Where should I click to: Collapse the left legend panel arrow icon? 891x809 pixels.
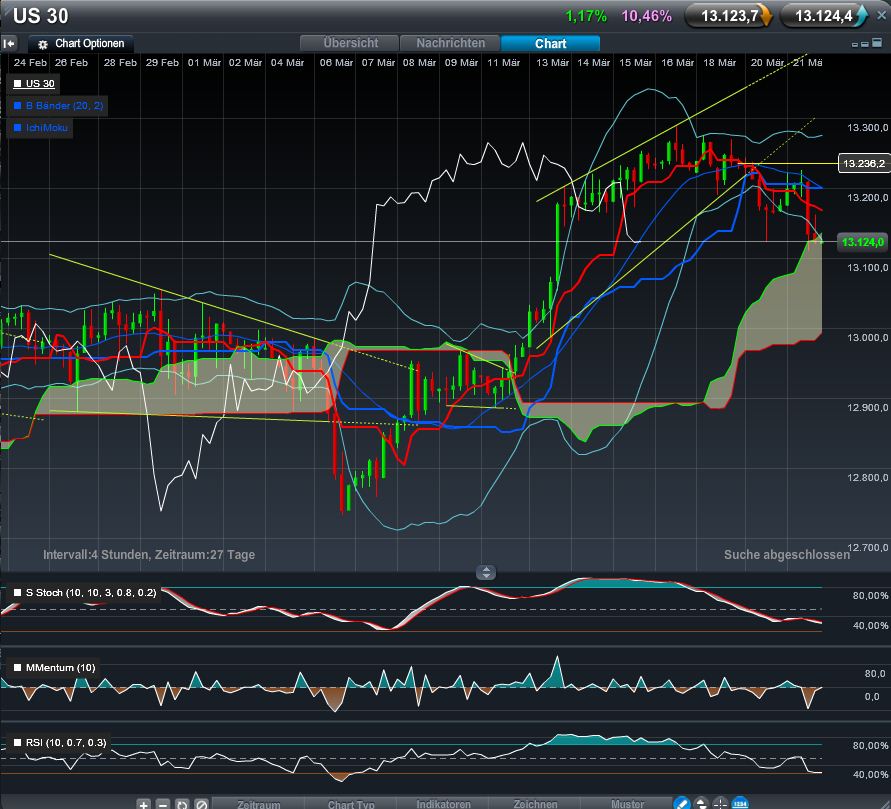tap(10, 43)
